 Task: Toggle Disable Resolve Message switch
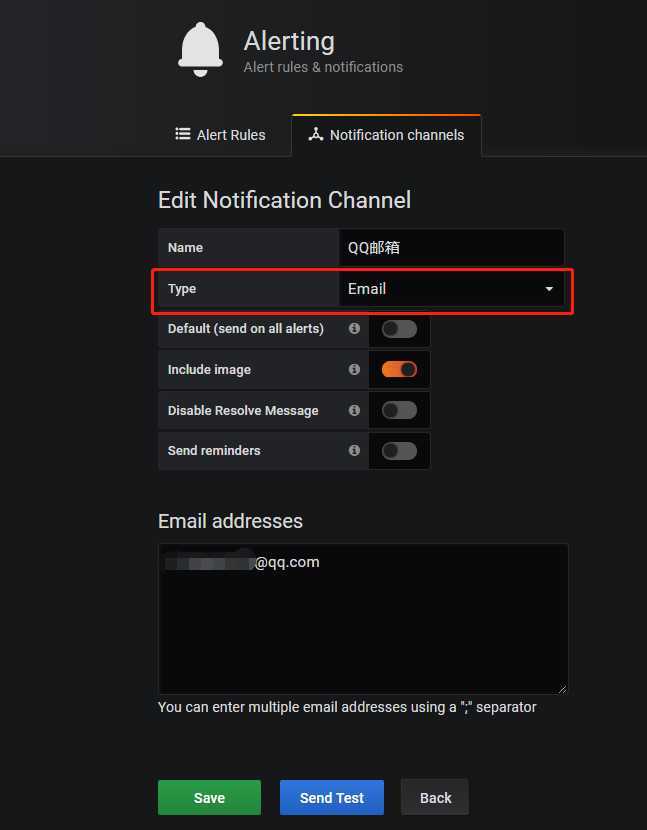(399, 410)
